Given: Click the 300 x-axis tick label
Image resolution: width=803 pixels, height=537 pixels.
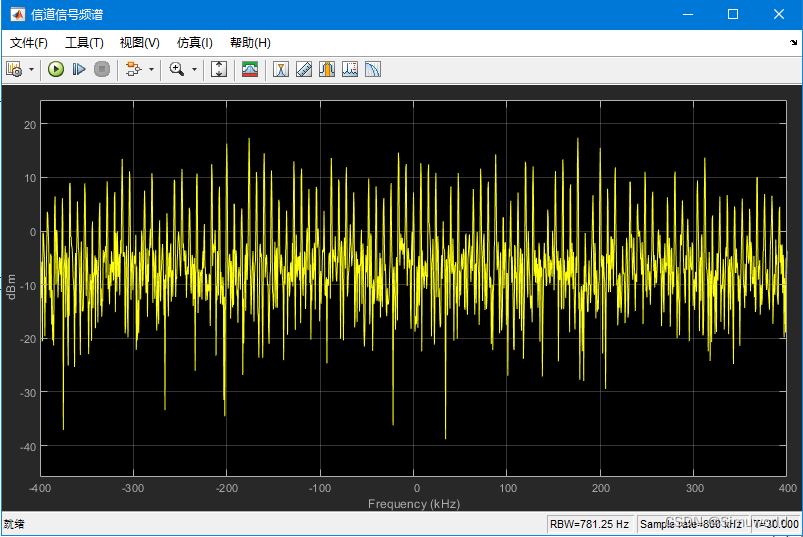Looking at the screenshot, I should tap(694, 488).
